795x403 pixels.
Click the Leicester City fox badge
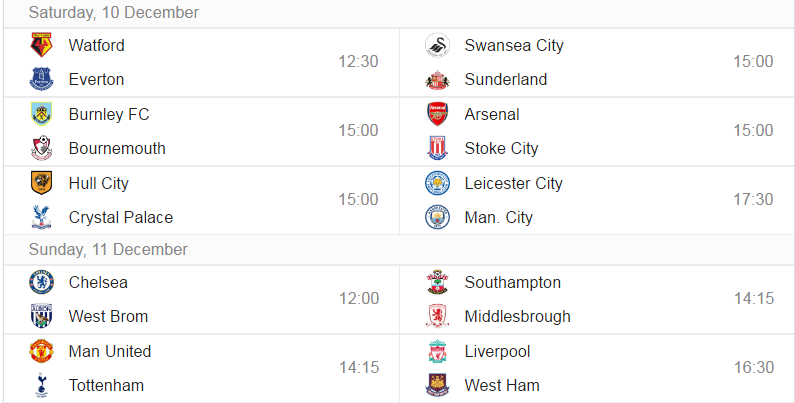(438, 182)
